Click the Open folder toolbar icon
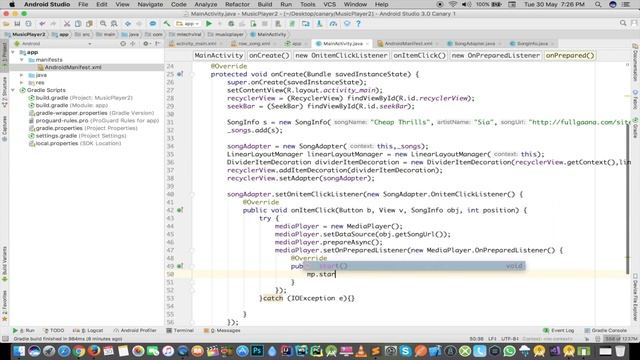This screenshot has height=360, width=640. [x=6, y=24]
